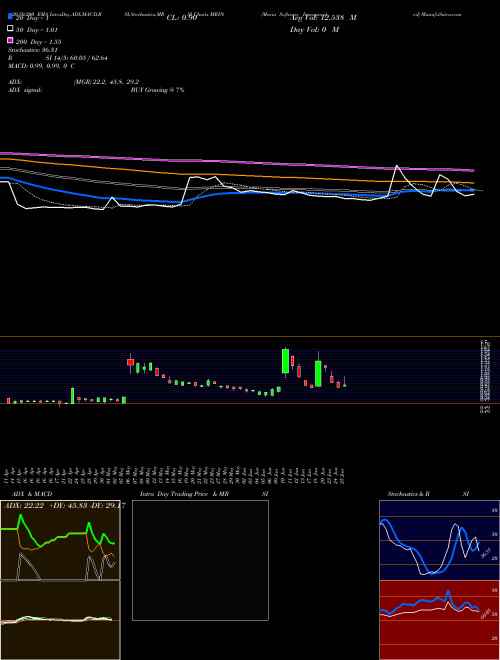This screenshot has width=500, height=660.
Task: Select the '200 Day - 1.55' legend label
Action: coord(38,42)
